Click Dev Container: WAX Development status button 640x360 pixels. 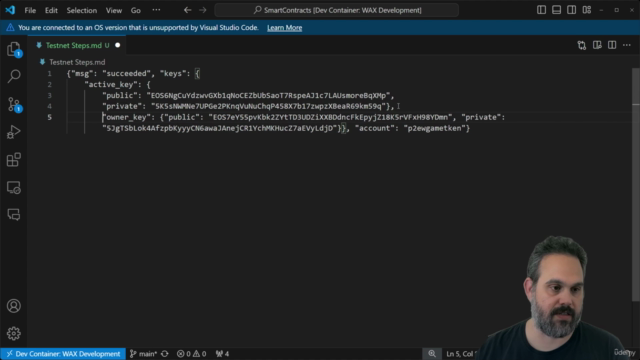(x=63, y=354)
